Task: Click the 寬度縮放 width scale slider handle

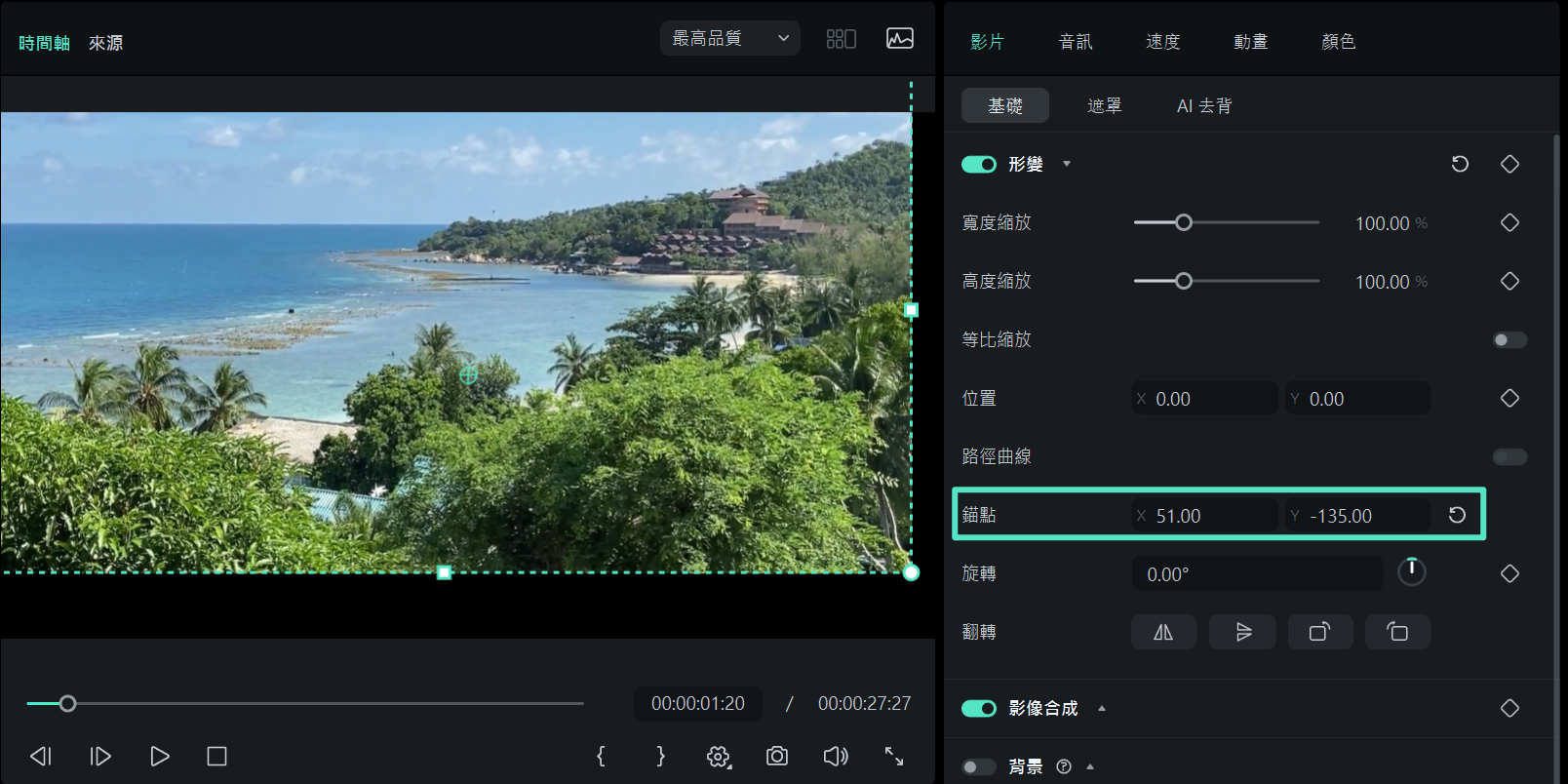Action: pyautogui.click(x=1183, y=222)
